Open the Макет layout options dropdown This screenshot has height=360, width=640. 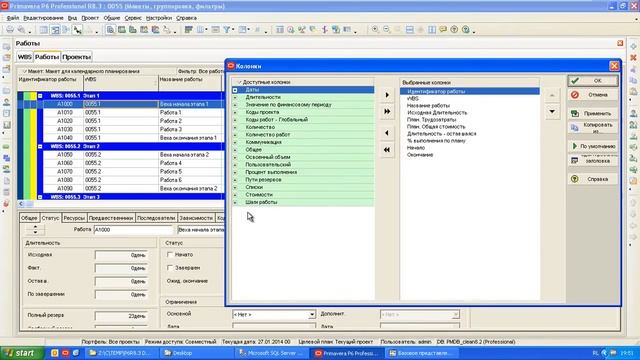(x=24, y=71)
